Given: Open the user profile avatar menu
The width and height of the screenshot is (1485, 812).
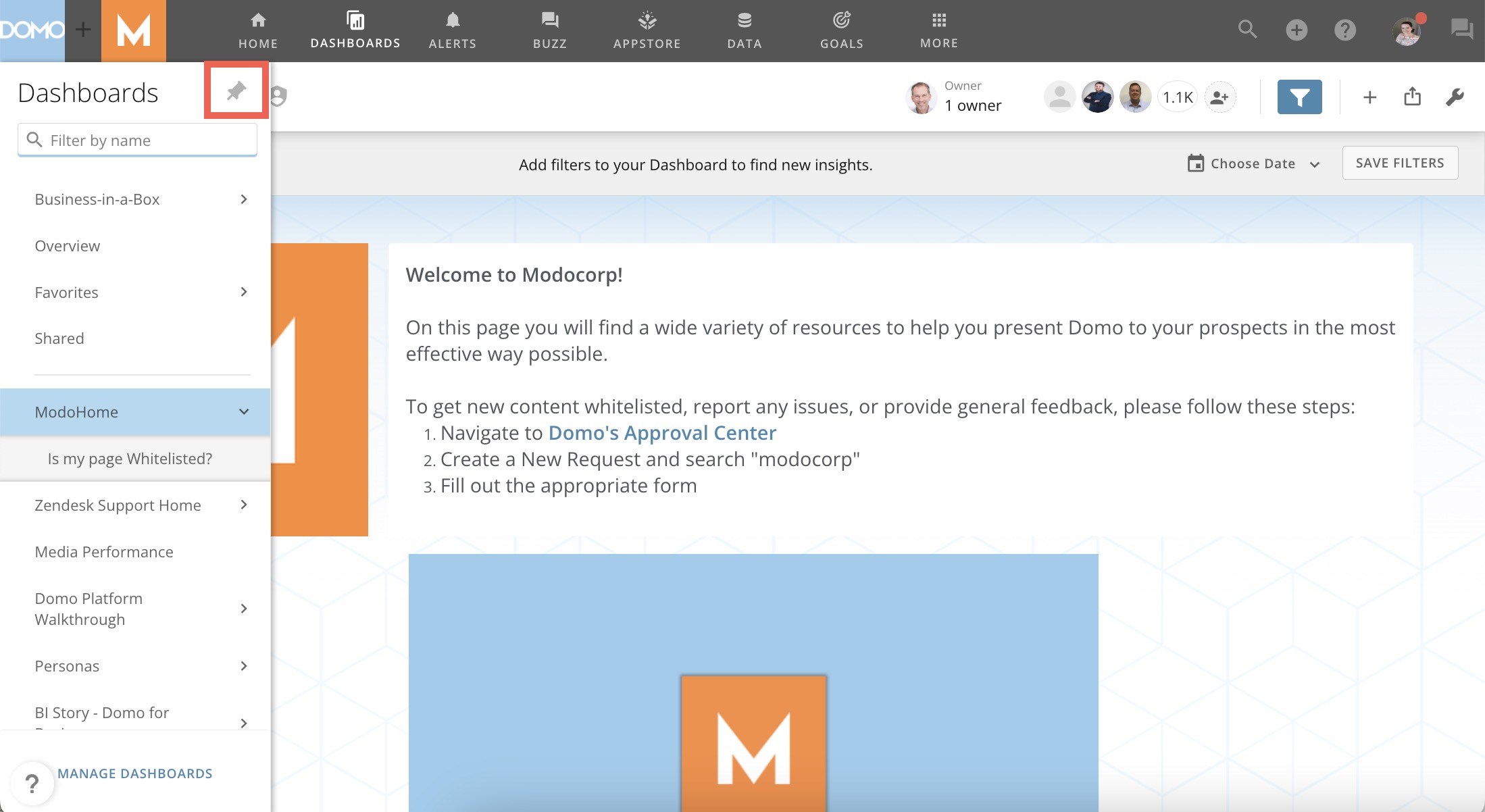Looking at the screenshot, I should click(1407, 30).
